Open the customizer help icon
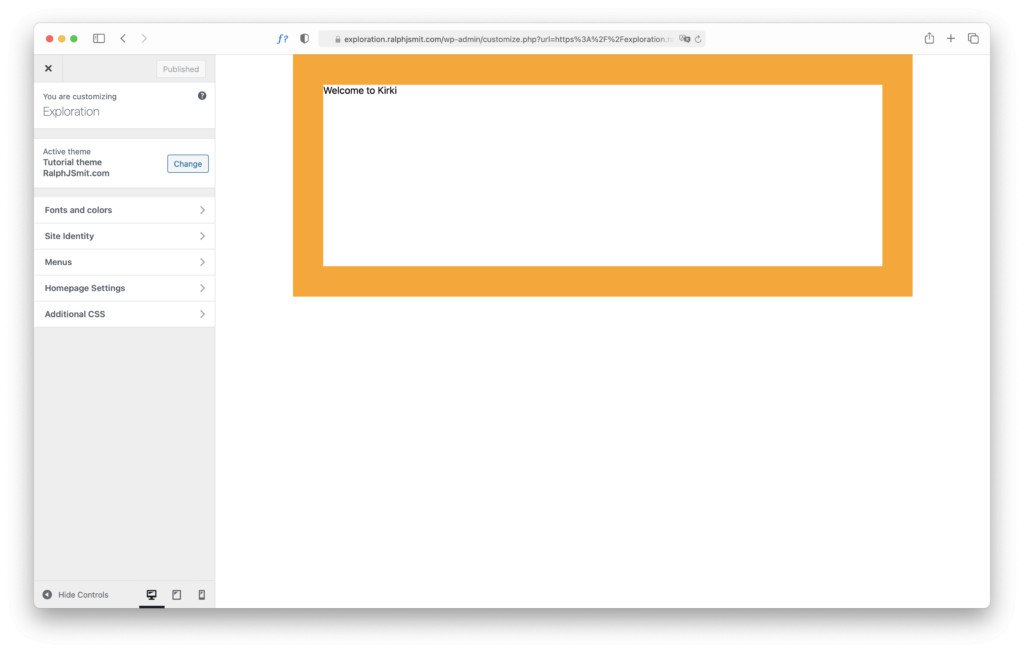Image resolution: width=1024 pixels, height=653 pixels. click(201, 94)
